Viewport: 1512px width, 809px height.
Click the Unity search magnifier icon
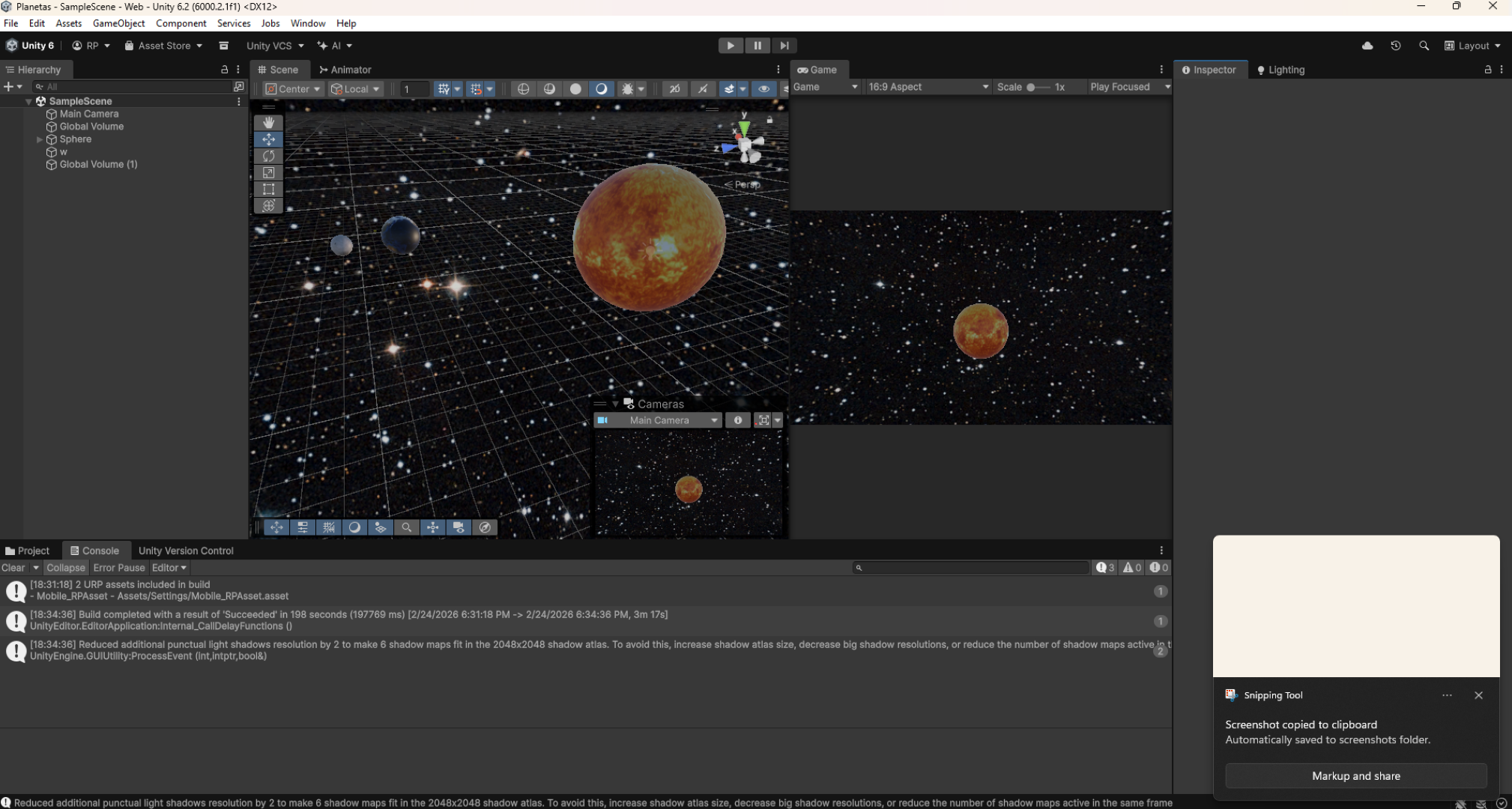click(x=1424, y=46)
